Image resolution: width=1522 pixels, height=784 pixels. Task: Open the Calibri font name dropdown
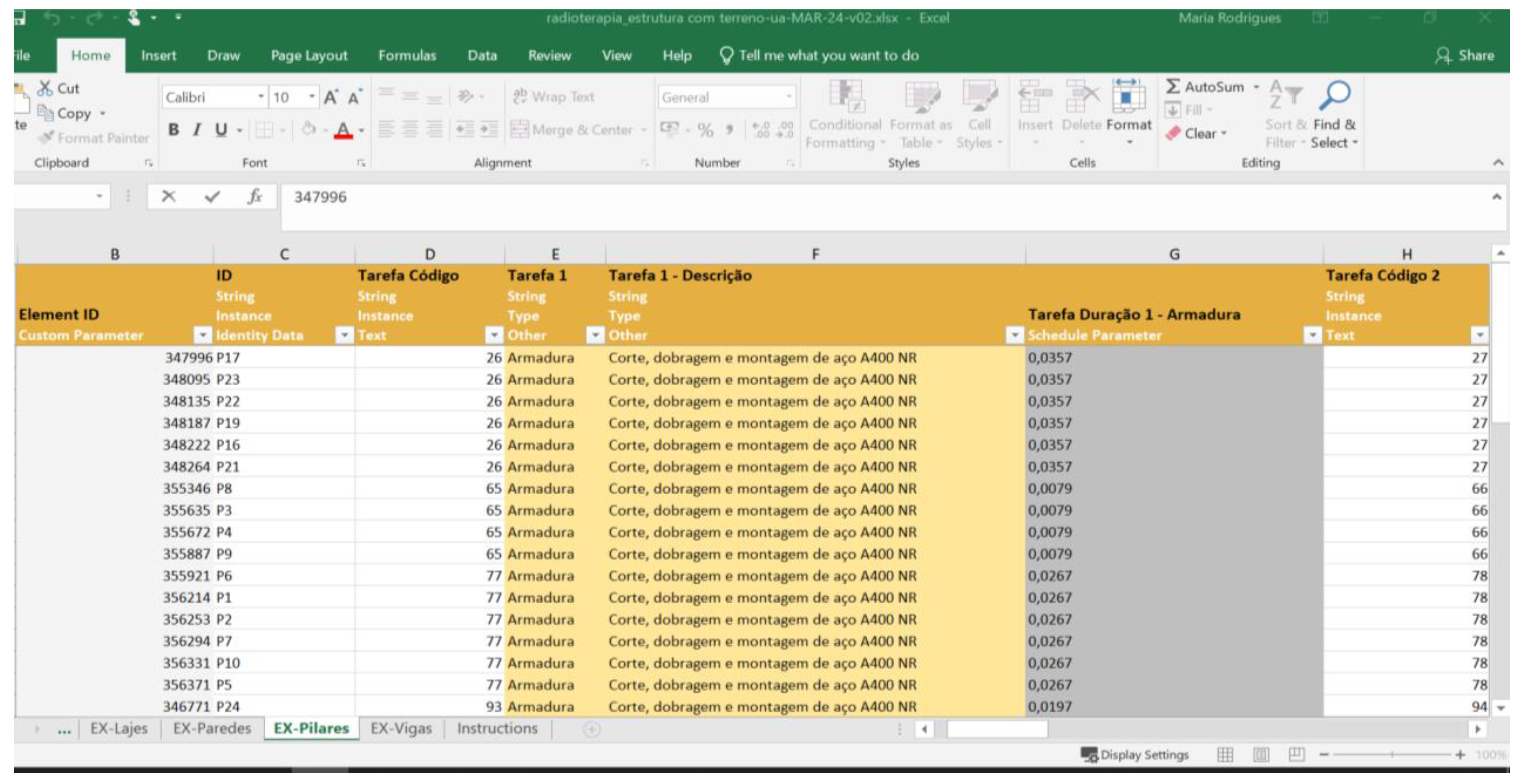261,97
